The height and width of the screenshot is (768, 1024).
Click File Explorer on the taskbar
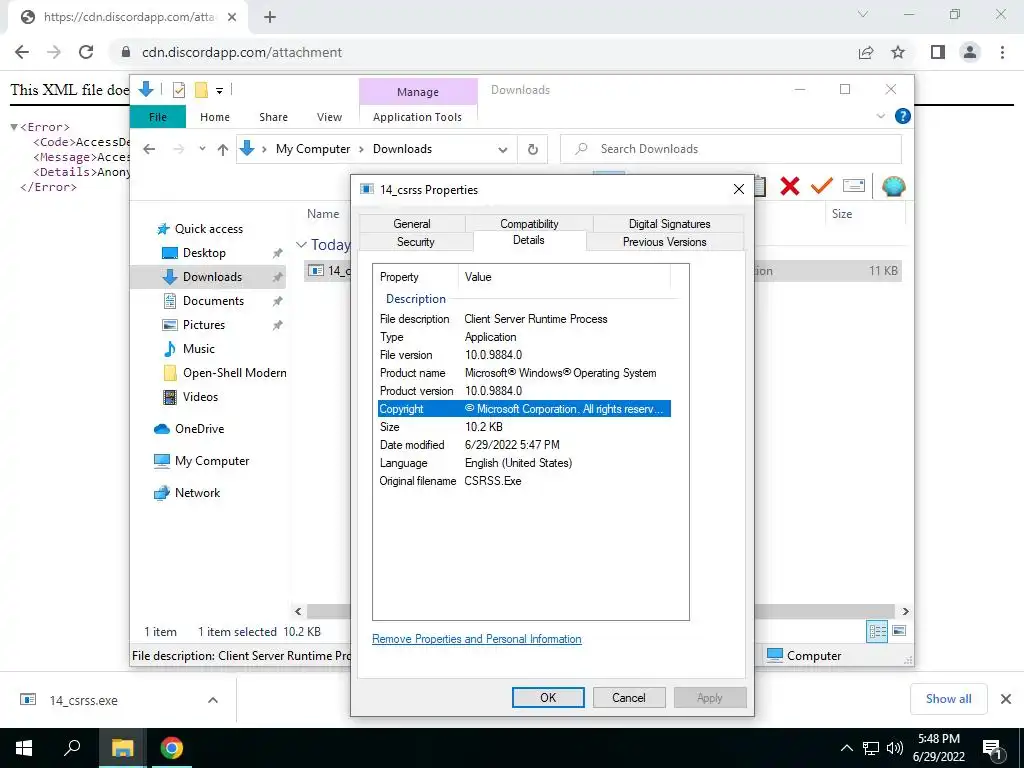122,748
